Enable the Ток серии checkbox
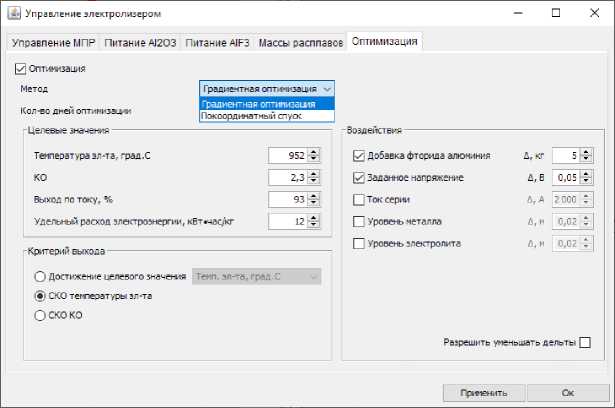 [x=359, y=200]
